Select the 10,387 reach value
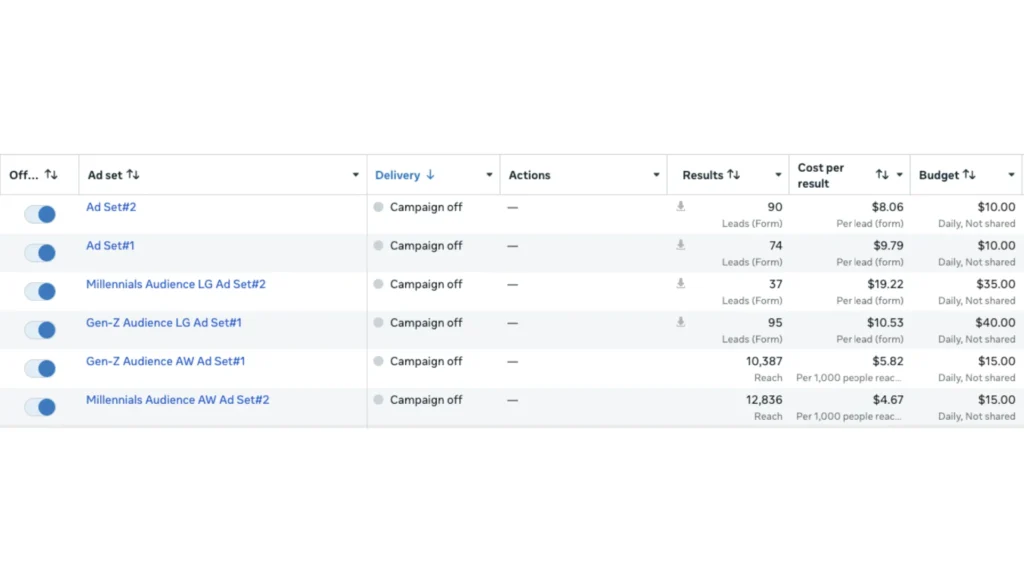Image resolution: width=1024 pixels, height=576 pixels. pyautogui.click(x=764, y=361)
